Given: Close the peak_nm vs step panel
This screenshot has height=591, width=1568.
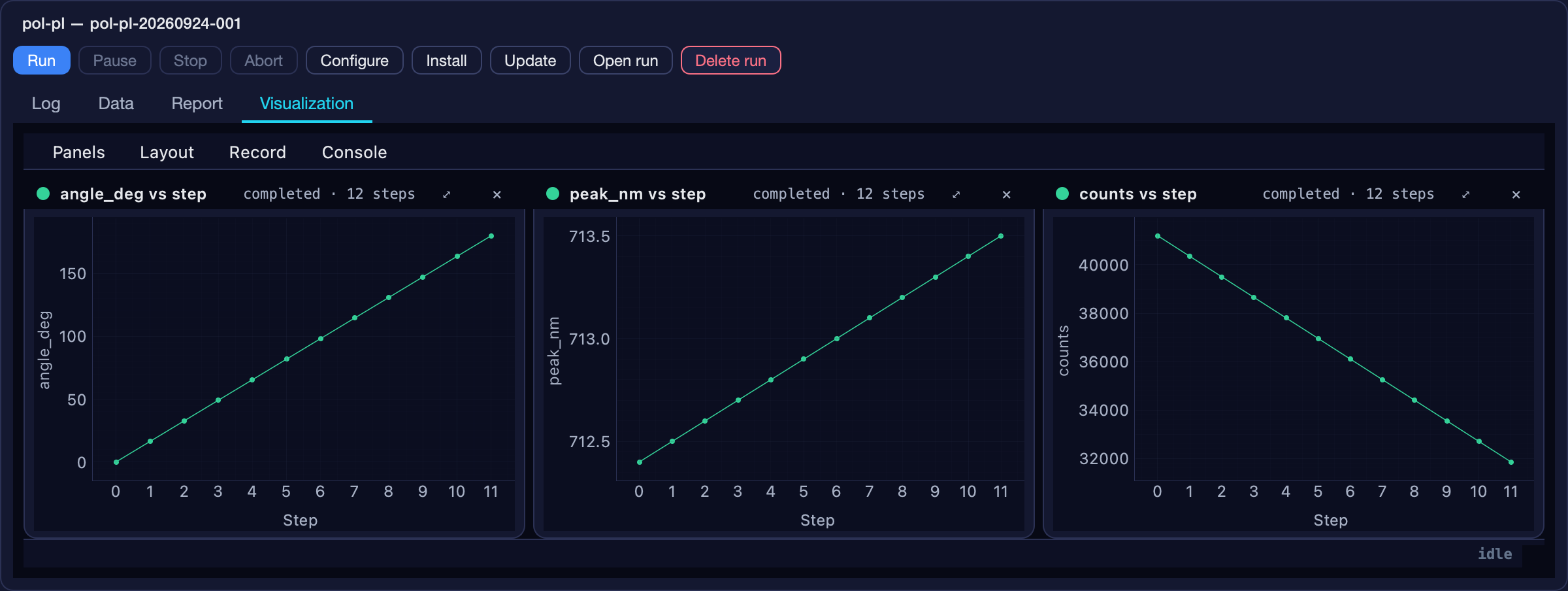Looking at the screenshot, I should (1007, 194).
